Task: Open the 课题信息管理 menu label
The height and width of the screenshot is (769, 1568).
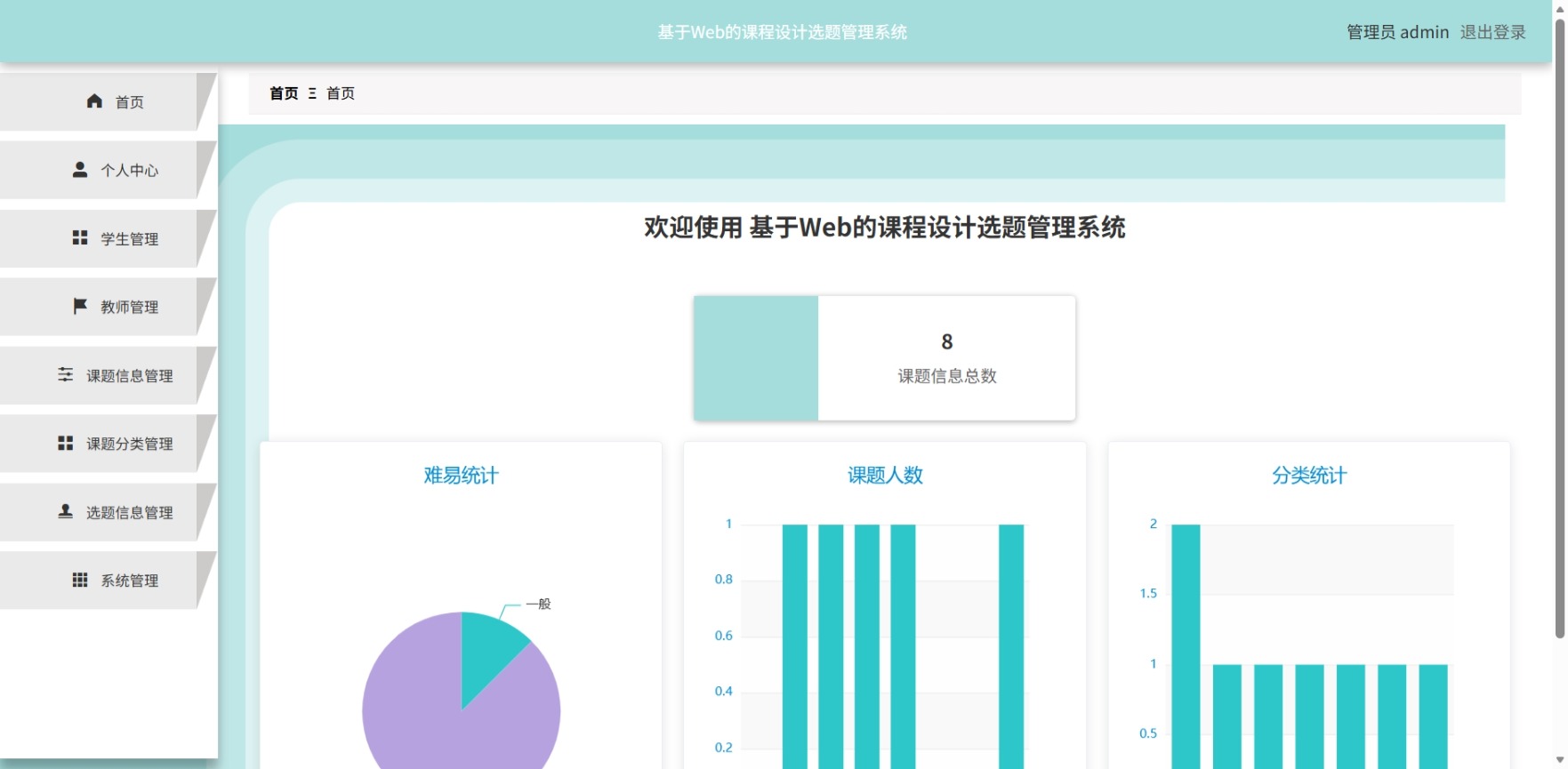Action: [x=130, y=376]
